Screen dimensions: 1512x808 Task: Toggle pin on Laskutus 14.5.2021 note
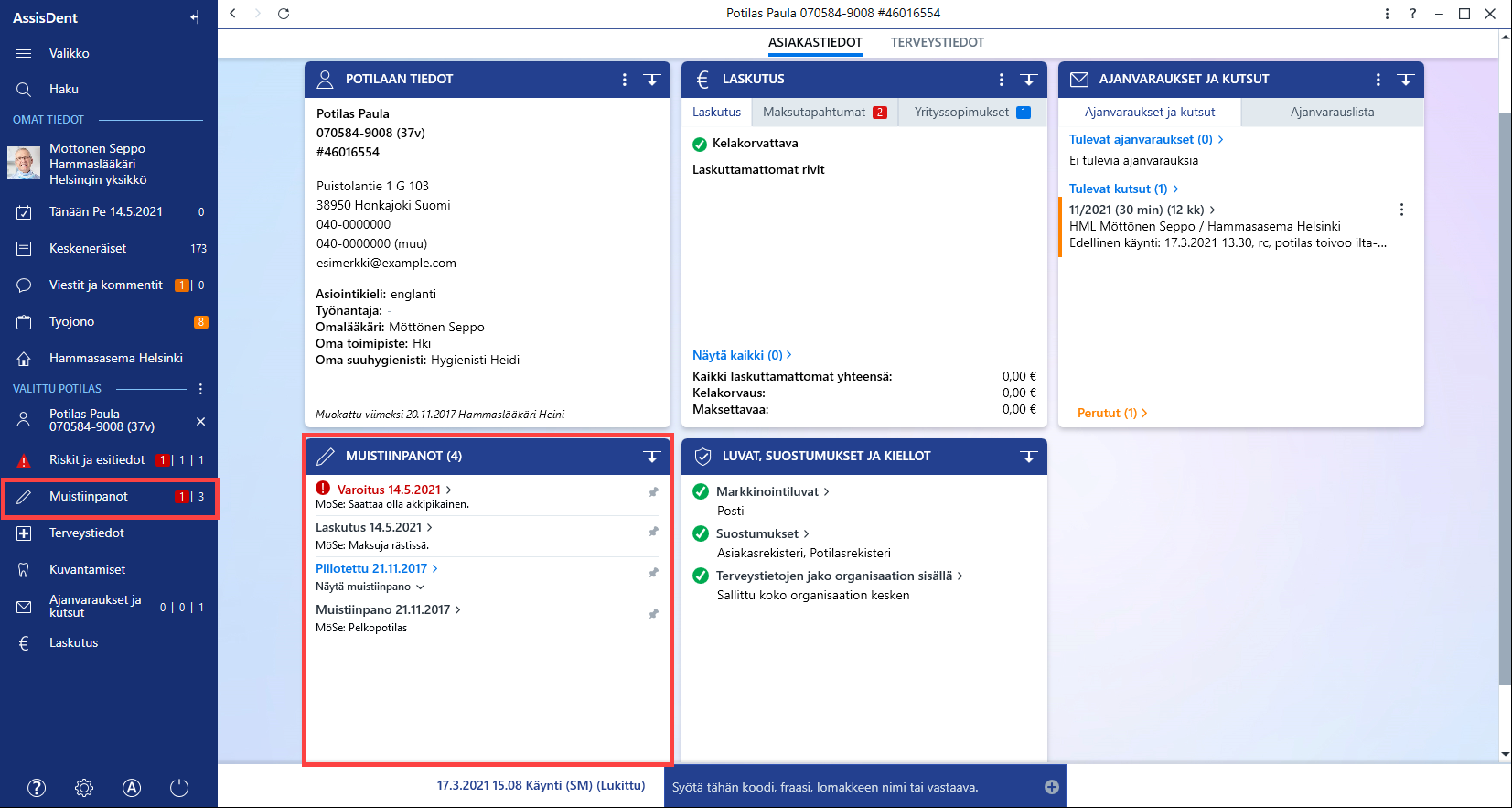click(653, 531)
